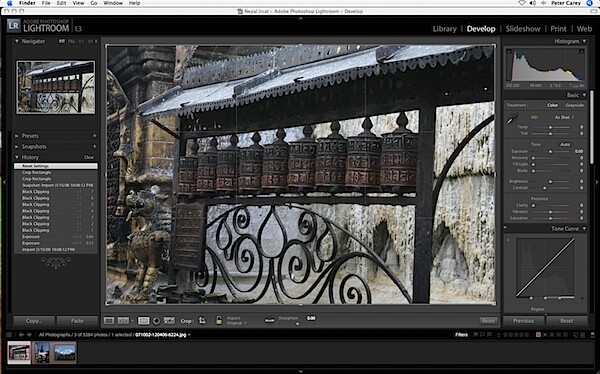
Task: Click the Auto tone button
Action: (565, 144)
